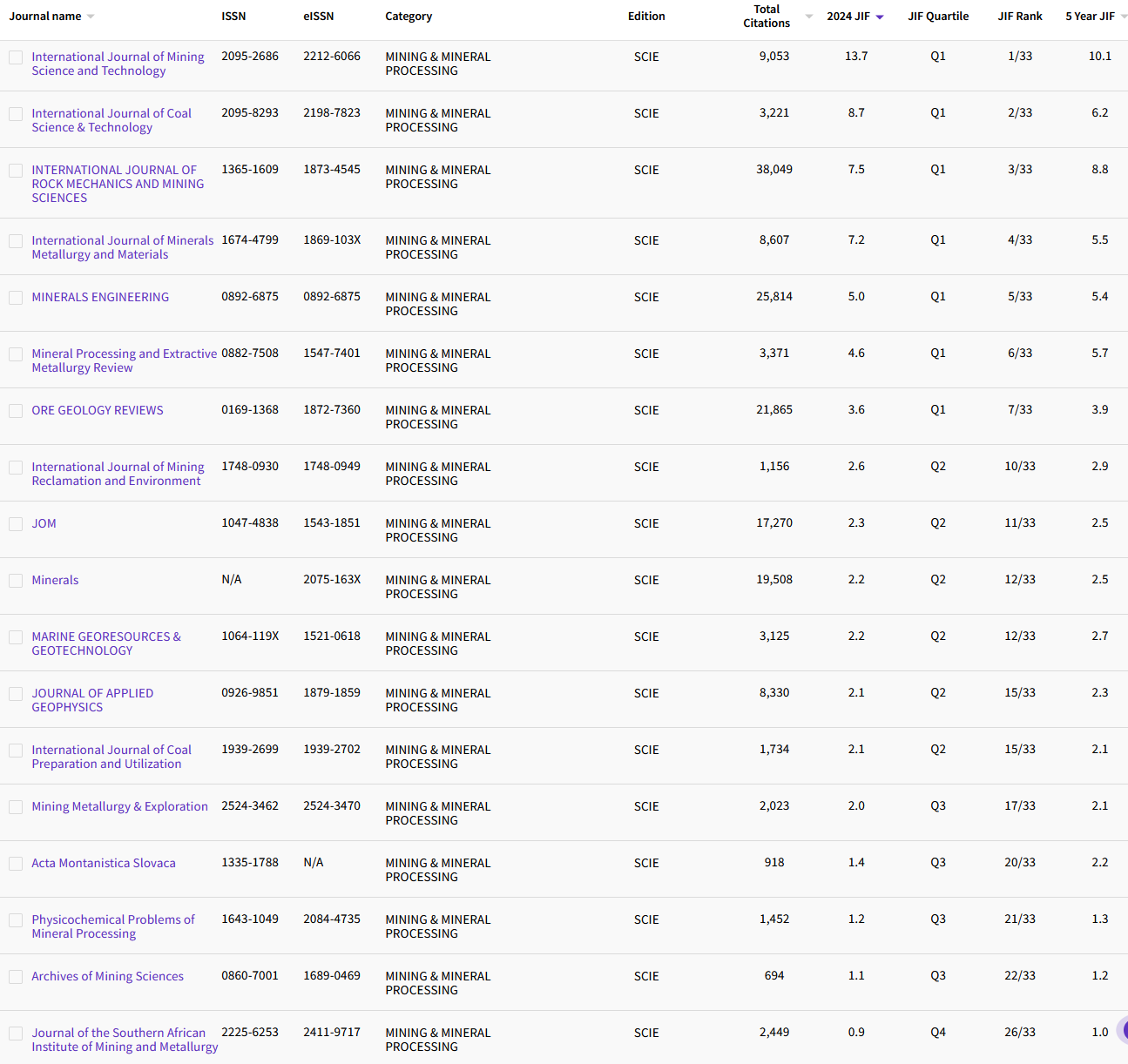
Task: Open Mining Metallurgy & Exploration journal page
Action: click(x=119, y=806)
